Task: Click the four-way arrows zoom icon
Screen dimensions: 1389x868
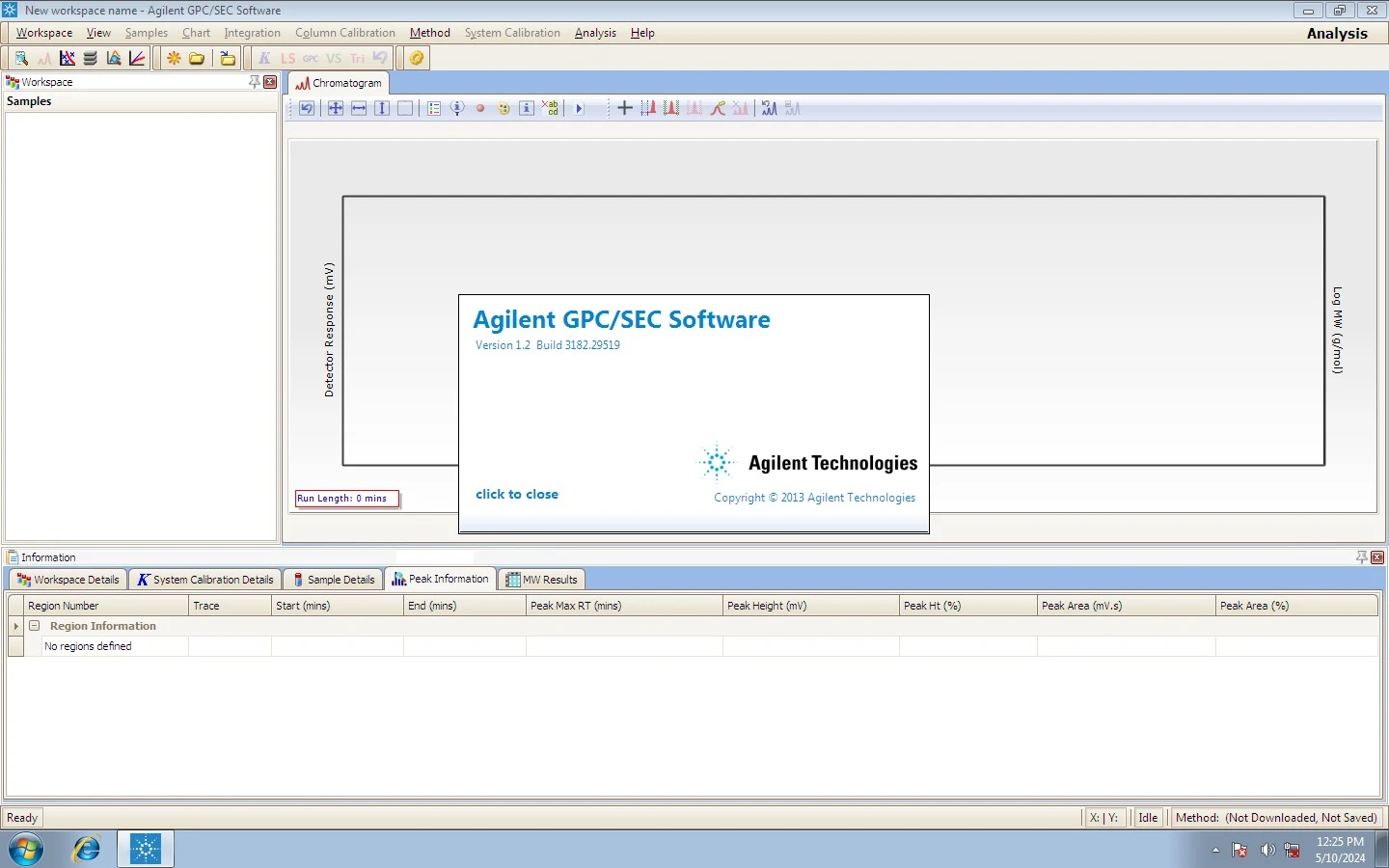Action: 336,108
